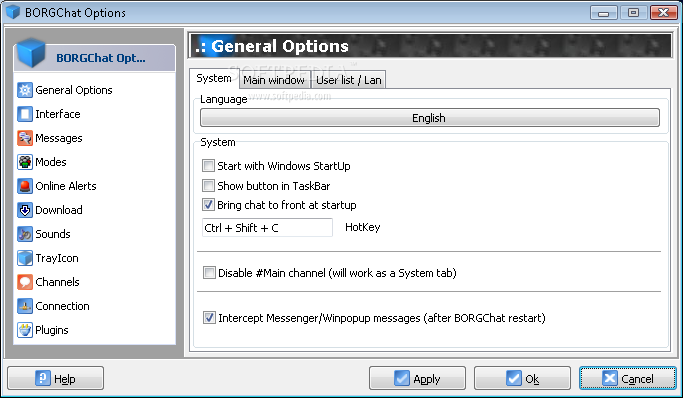Toggle Show button in TaskBar checkbox
This screenshot has height=398, width=683.
(x=208, y=186)
